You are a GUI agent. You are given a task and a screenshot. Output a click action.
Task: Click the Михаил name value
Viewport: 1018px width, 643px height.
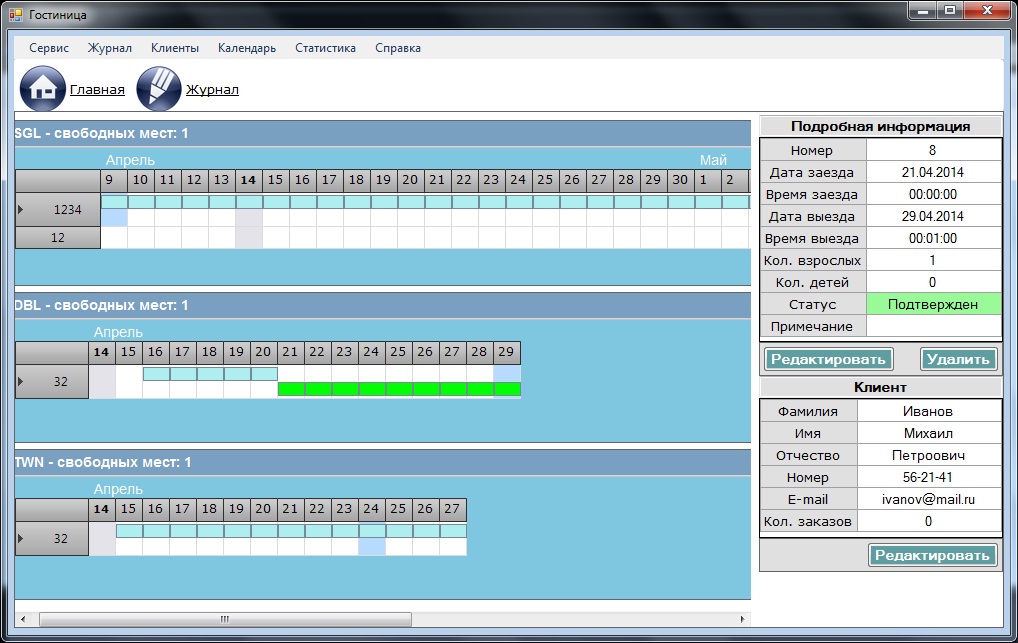pyautogui.click(x=928, y=433)
